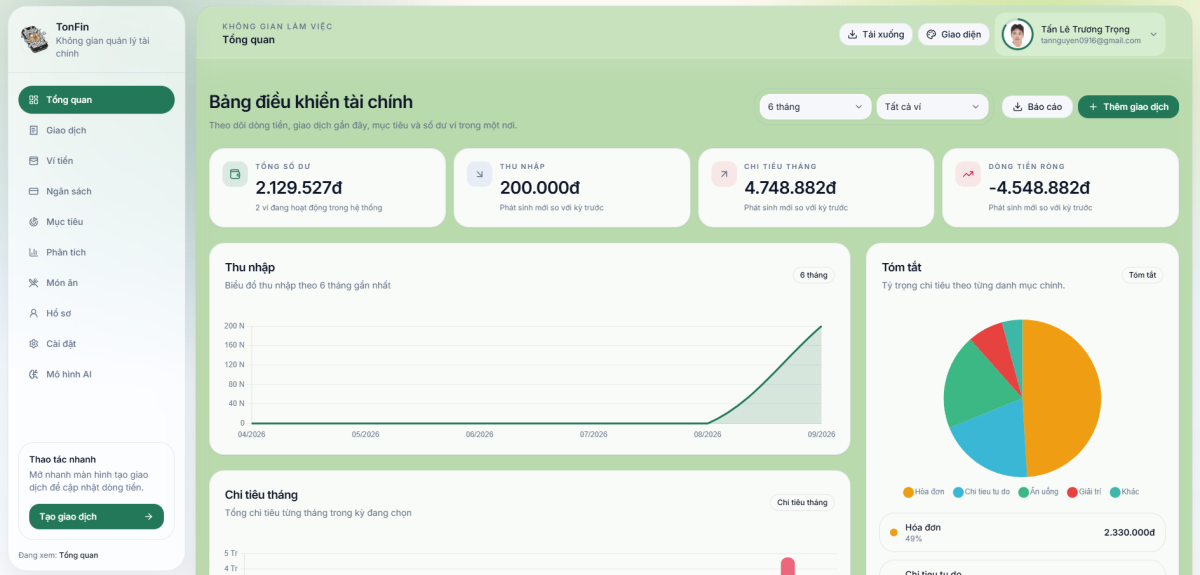This screenshot has height=575, width=1200.
Task: Open Cài đặt settings page
Action: (x=96, y=344)
